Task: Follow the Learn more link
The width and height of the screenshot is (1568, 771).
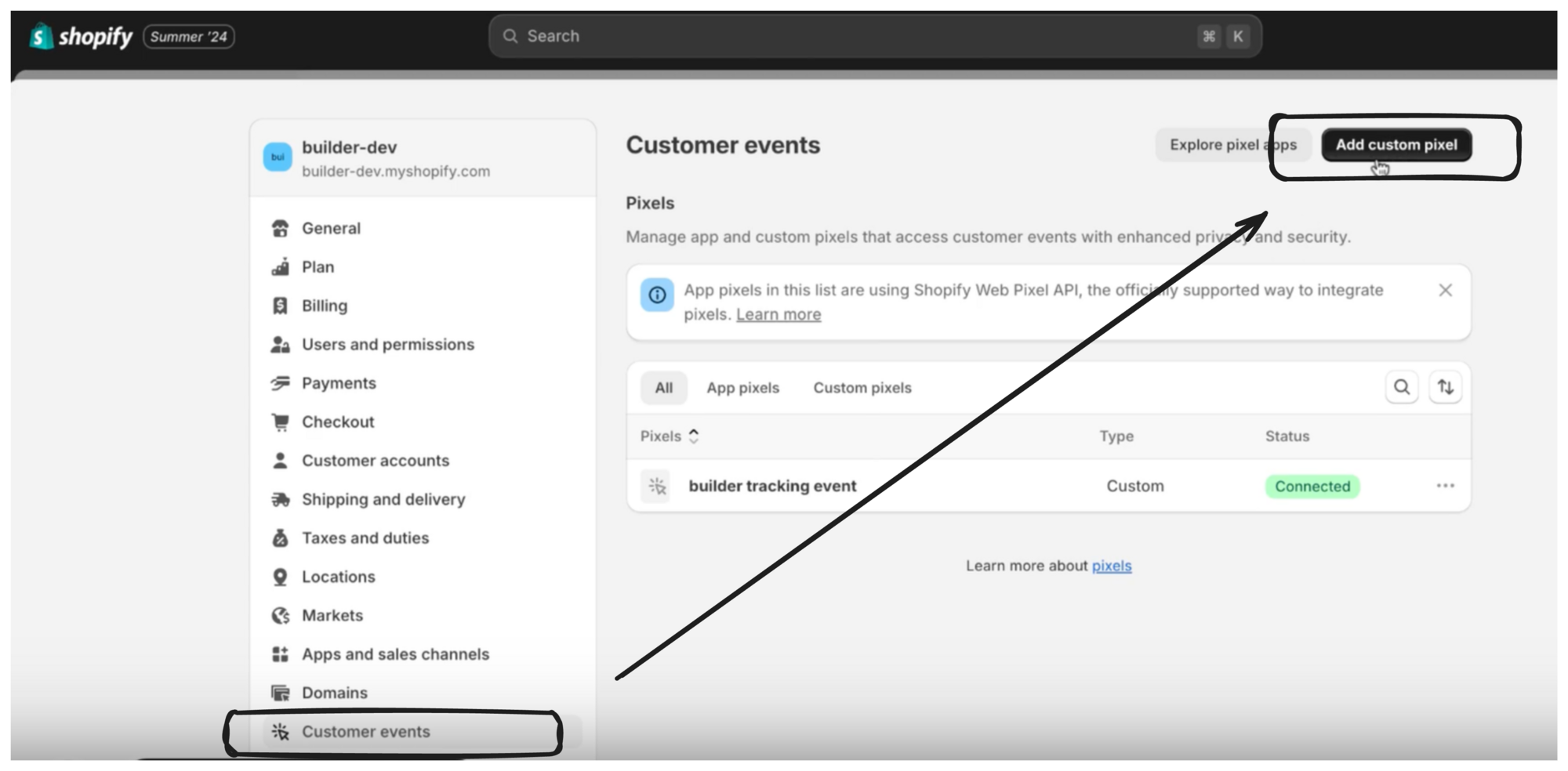Action: point(779,314)
